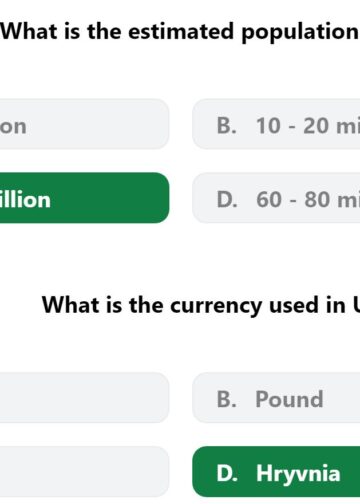360x504 pixels.
Task: Click the currency question heading text
Action: coord(201,306)
